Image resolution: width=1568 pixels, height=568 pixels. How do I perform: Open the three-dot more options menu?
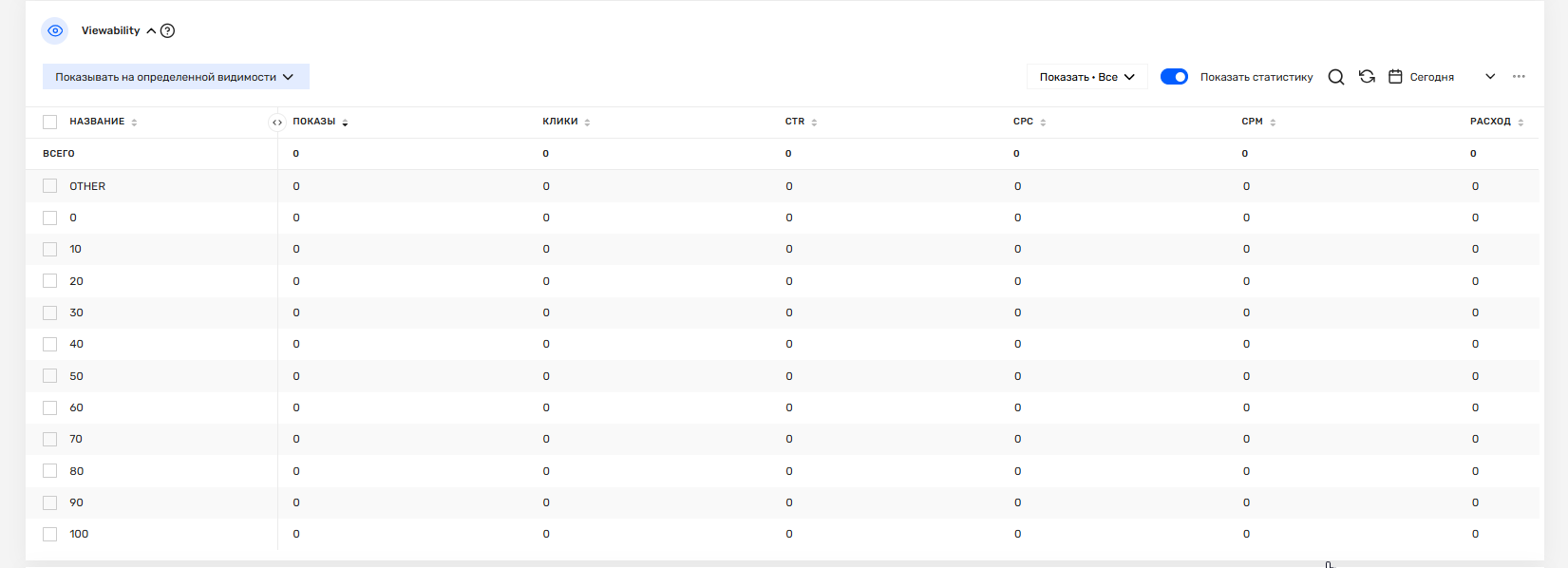1519,77
